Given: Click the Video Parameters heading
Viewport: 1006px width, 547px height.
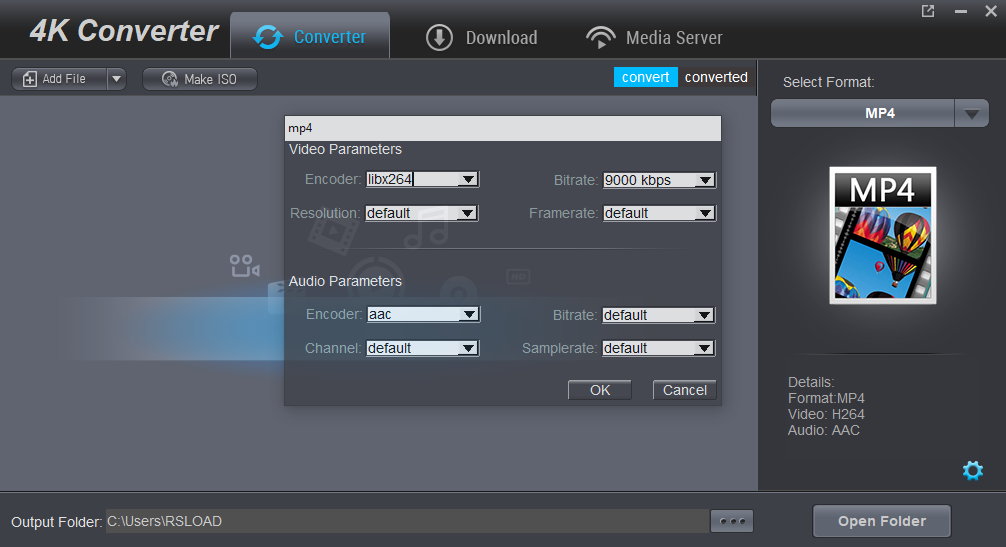Looking at the screenshot, I should coord(345,149).
